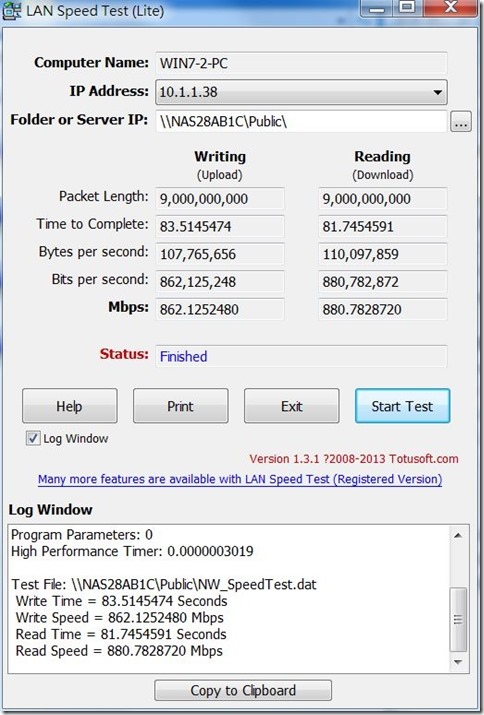
Task: Click the Status field showing Finished
Action: 301,356
